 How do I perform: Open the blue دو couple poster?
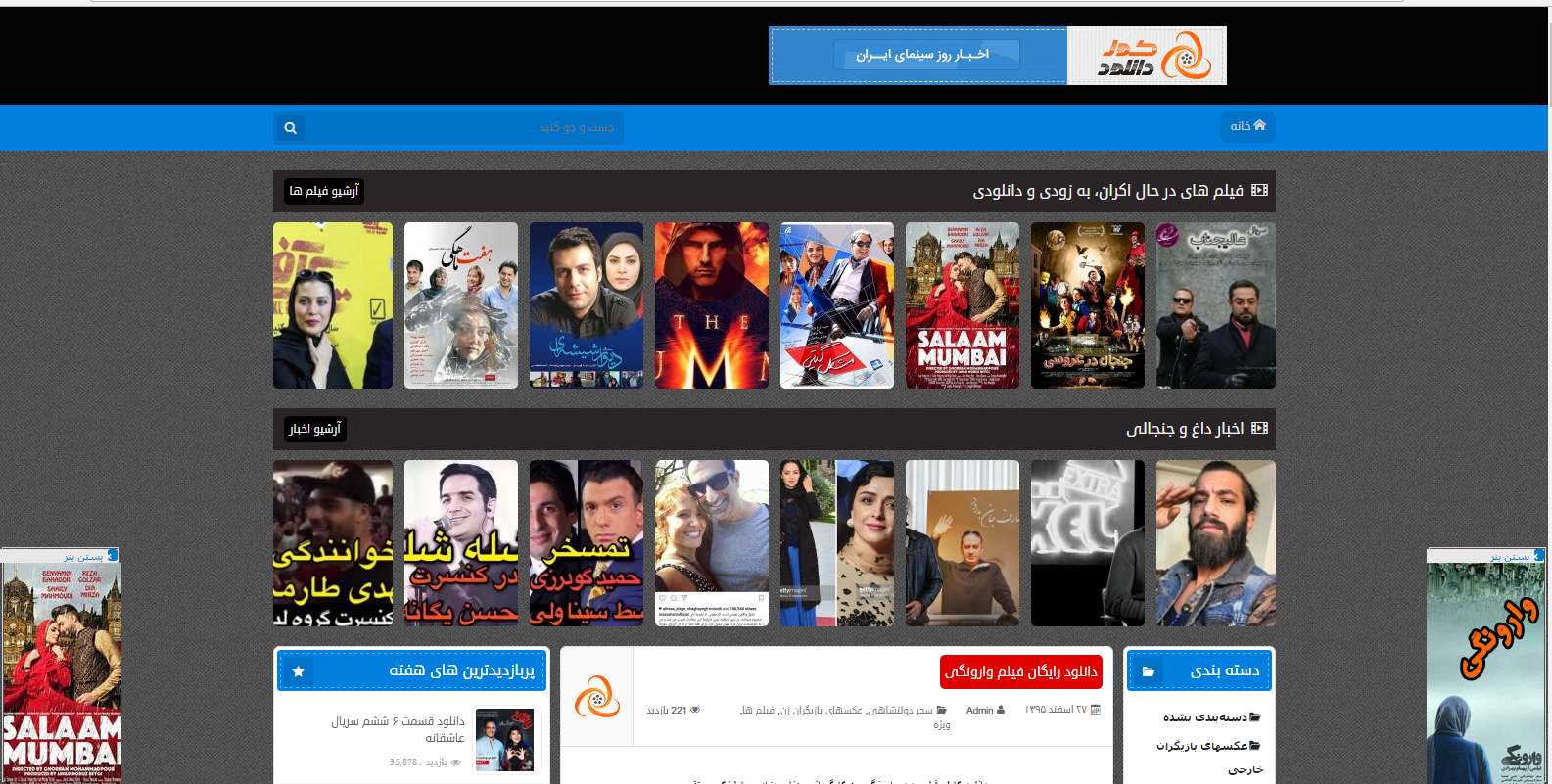click(x=587, y=305)
